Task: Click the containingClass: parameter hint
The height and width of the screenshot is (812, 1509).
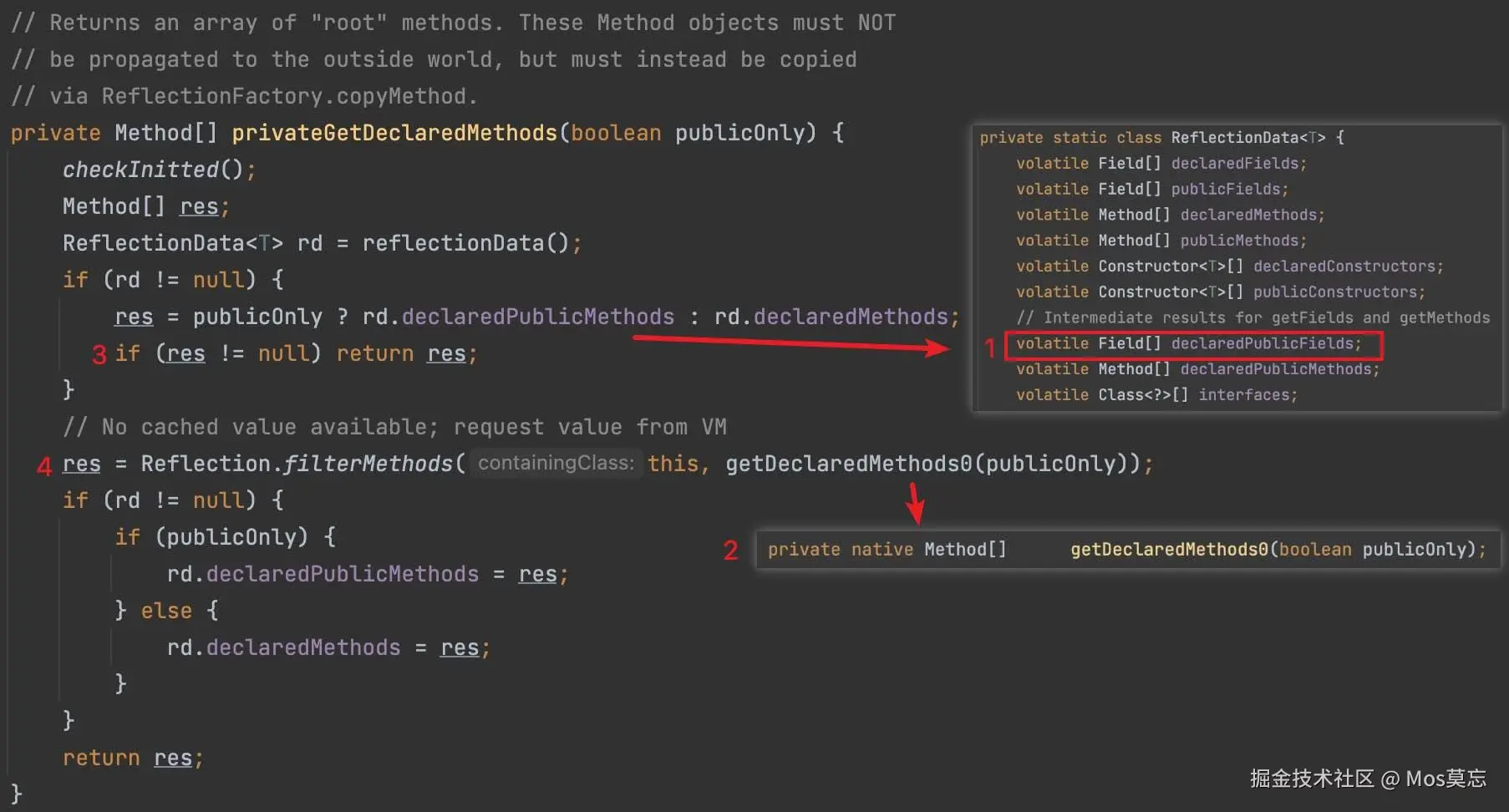Action: coord(556,463)
